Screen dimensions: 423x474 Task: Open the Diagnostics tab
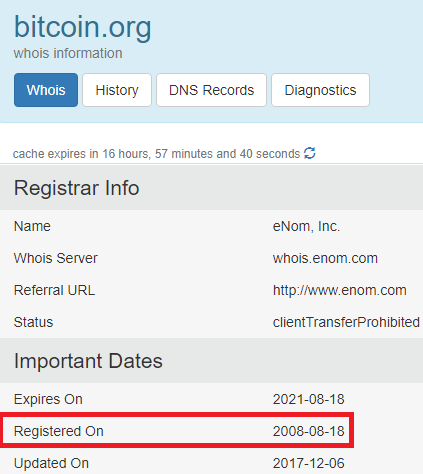320,90
